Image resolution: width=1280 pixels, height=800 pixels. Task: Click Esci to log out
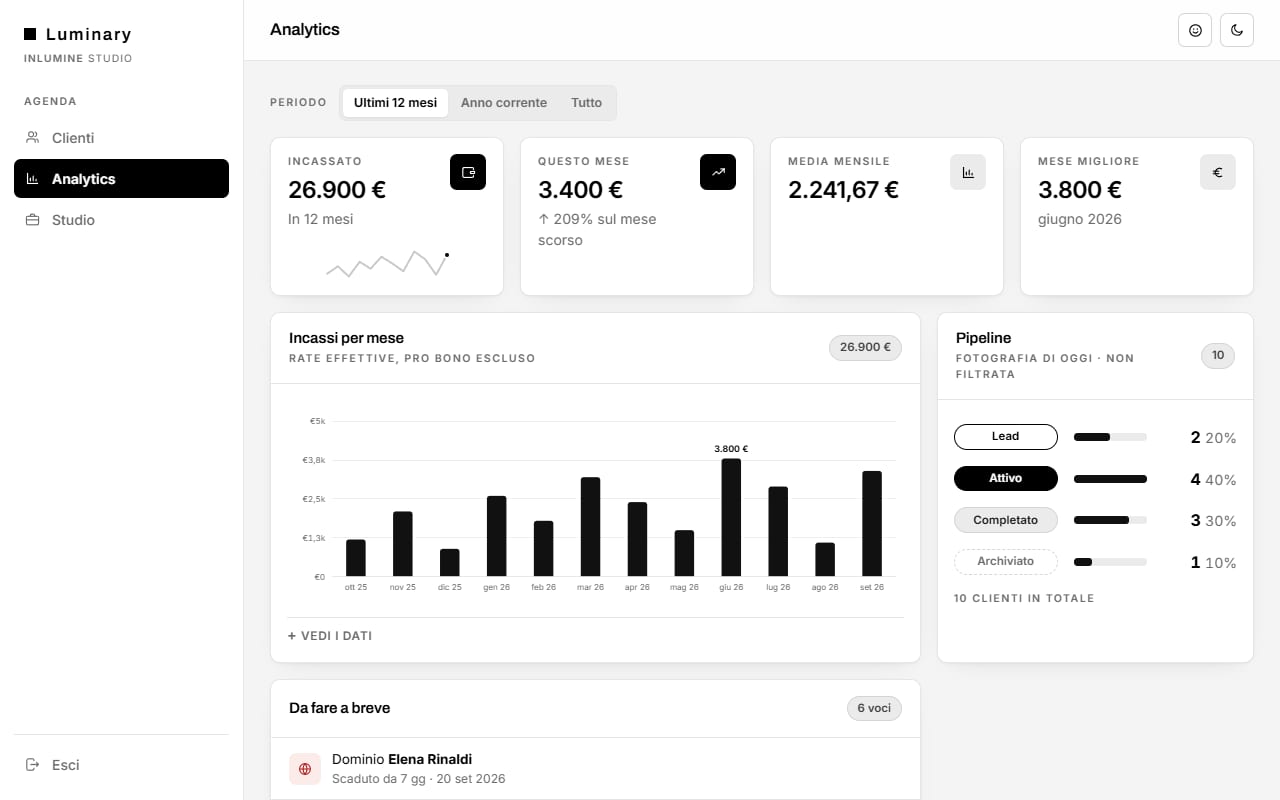pos(121,765)
